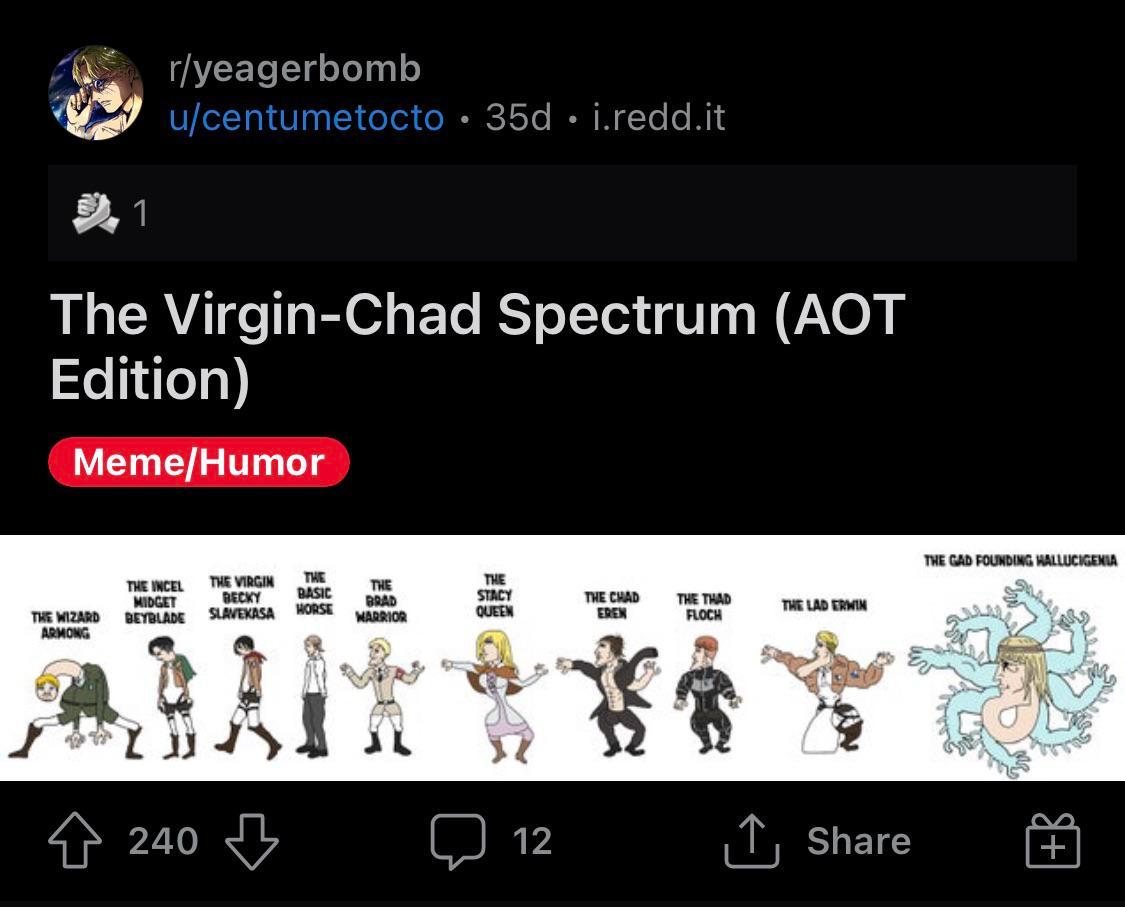Open the post title The Virgin-Chad Spectrum

[x=478, y=345]
